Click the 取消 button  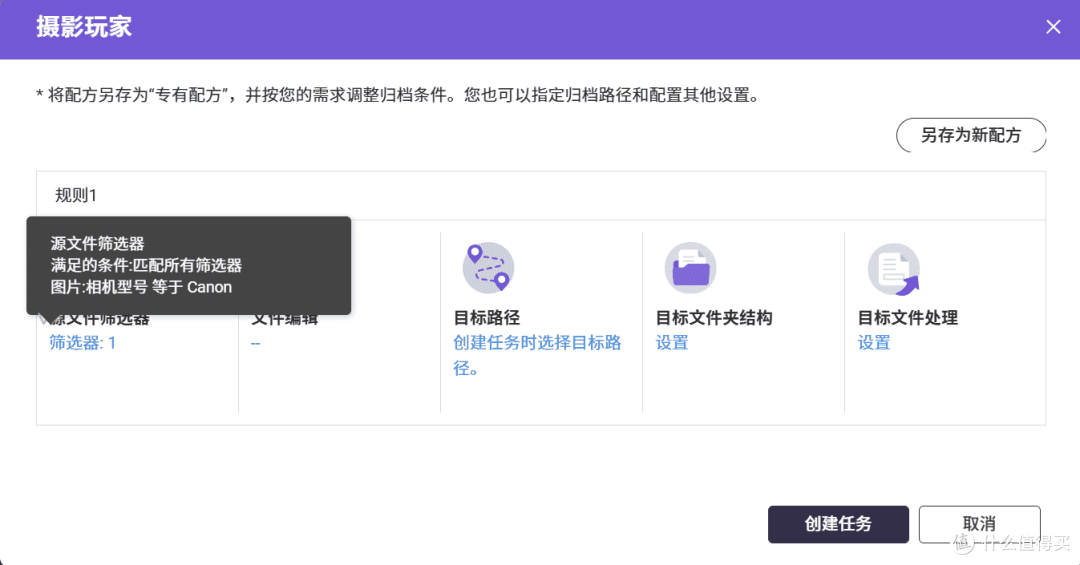click(979, 524)
